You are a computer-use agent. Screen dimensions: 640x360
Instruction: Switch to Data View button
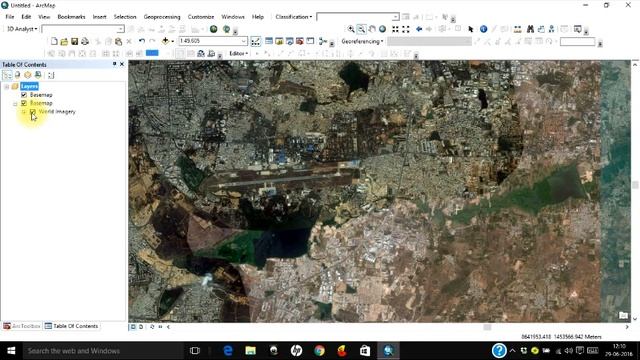click(133, 327)
